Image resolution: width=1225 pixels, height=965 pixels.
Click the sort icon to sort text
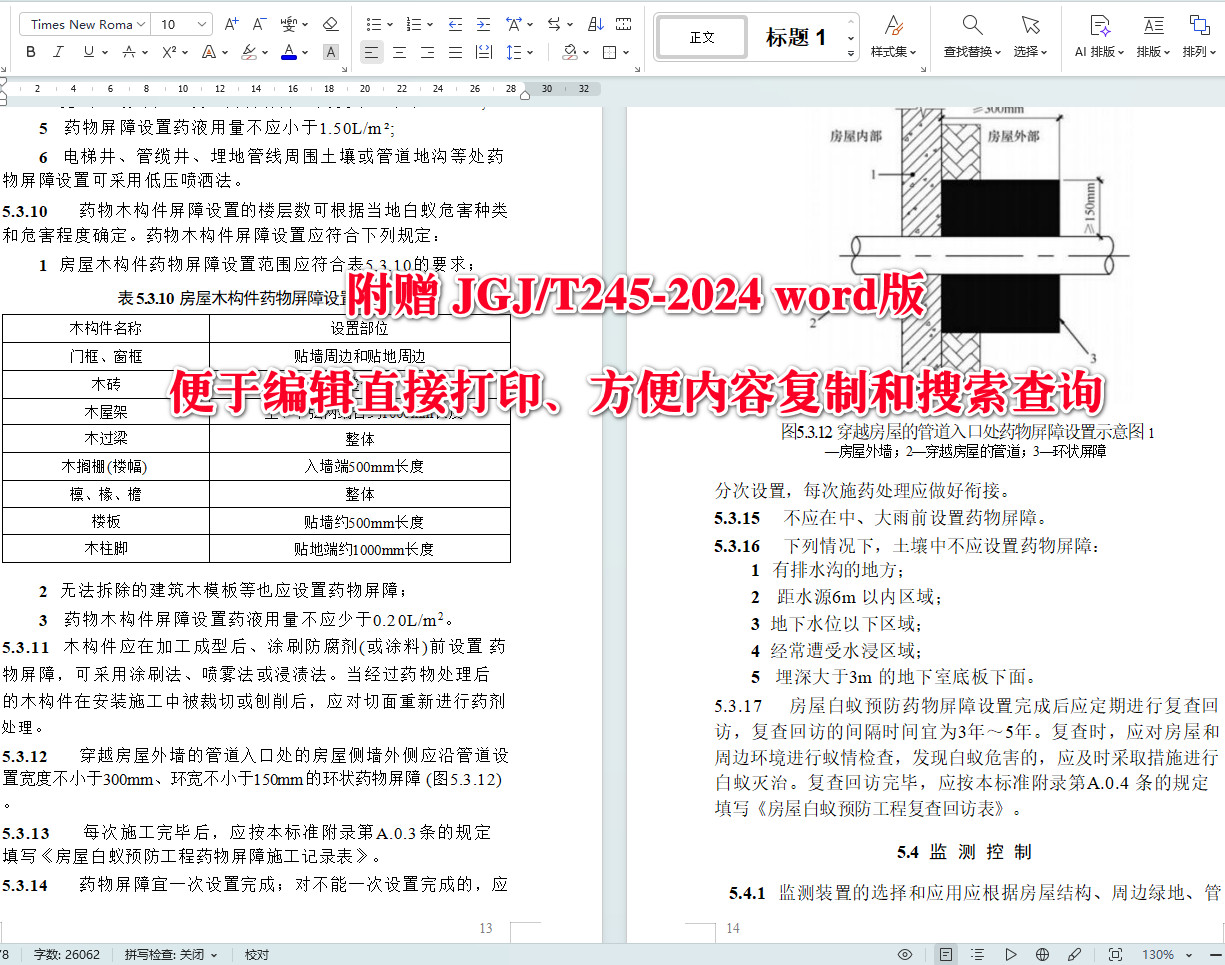[x=597, y=23]
